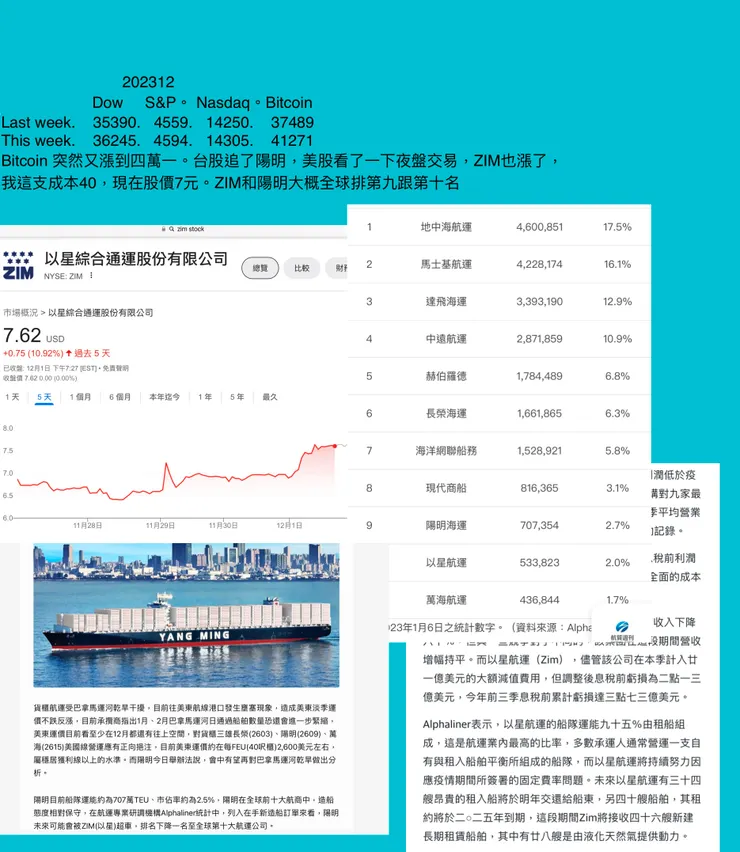
Task: Click the 5.8% market share cell
Action: [x=618, y=450]
